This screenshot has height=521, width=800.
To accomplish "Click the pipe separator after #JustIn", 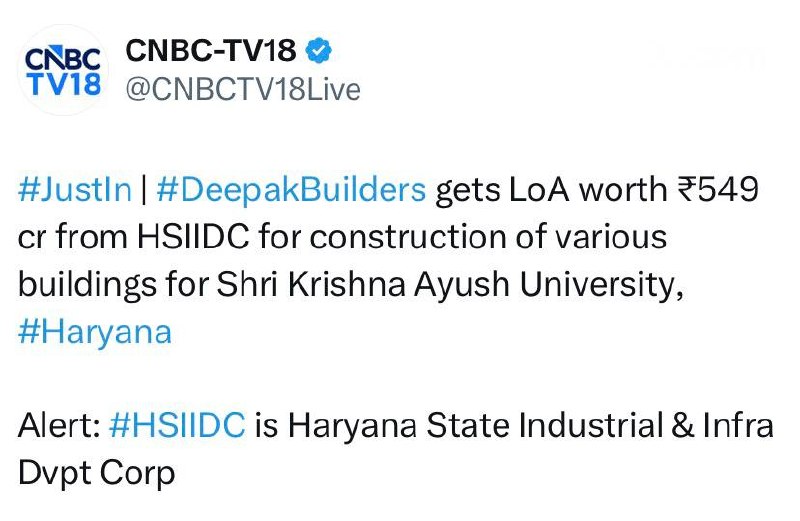I will tap(144, 189).
